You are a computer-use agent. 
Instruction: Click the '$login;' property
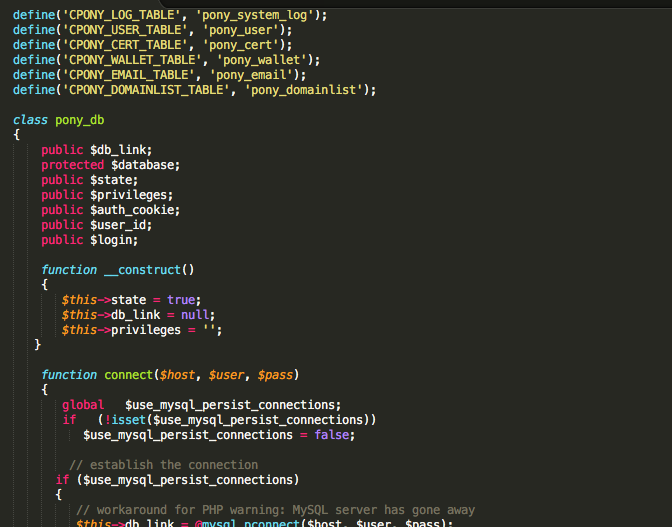pos(114,240)
